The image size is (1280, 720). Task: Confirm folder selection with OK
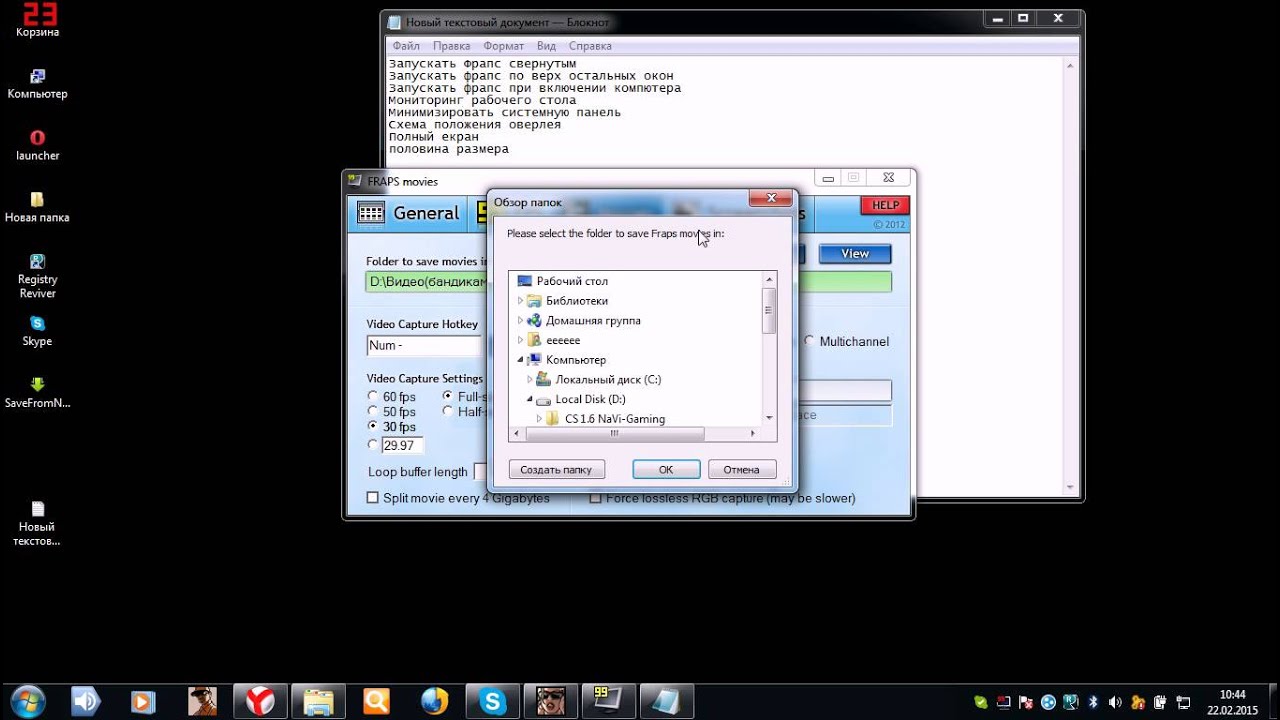click(x=666, y=469)
